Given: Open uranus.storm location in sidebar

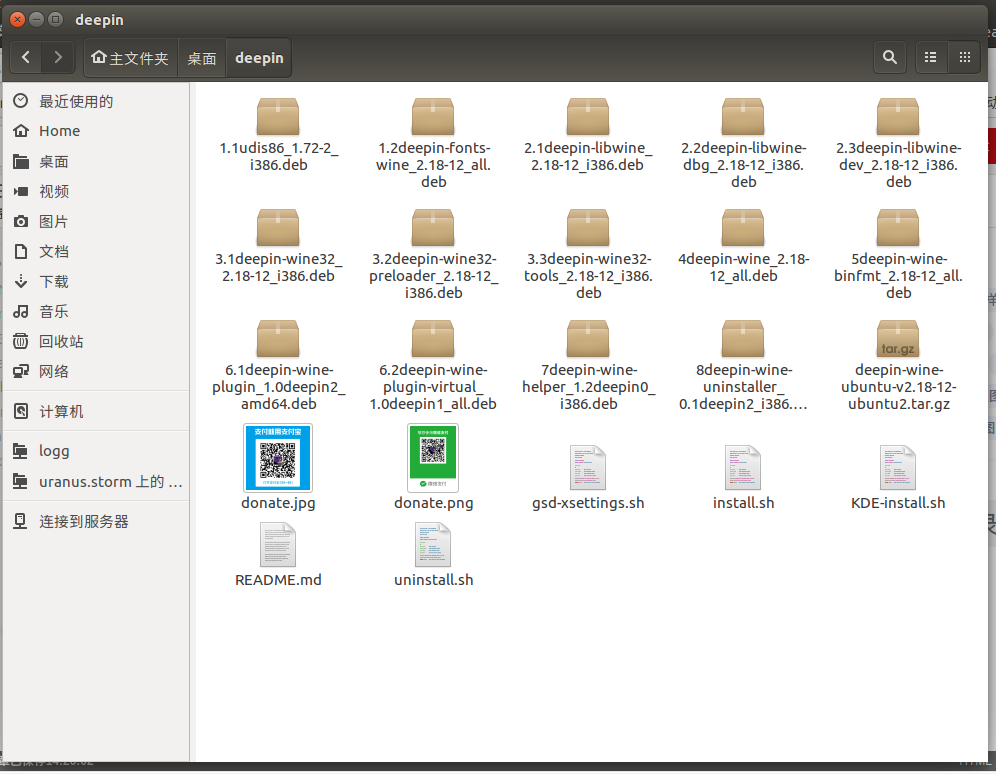Looking at the screenshot, I should [96, 481].
